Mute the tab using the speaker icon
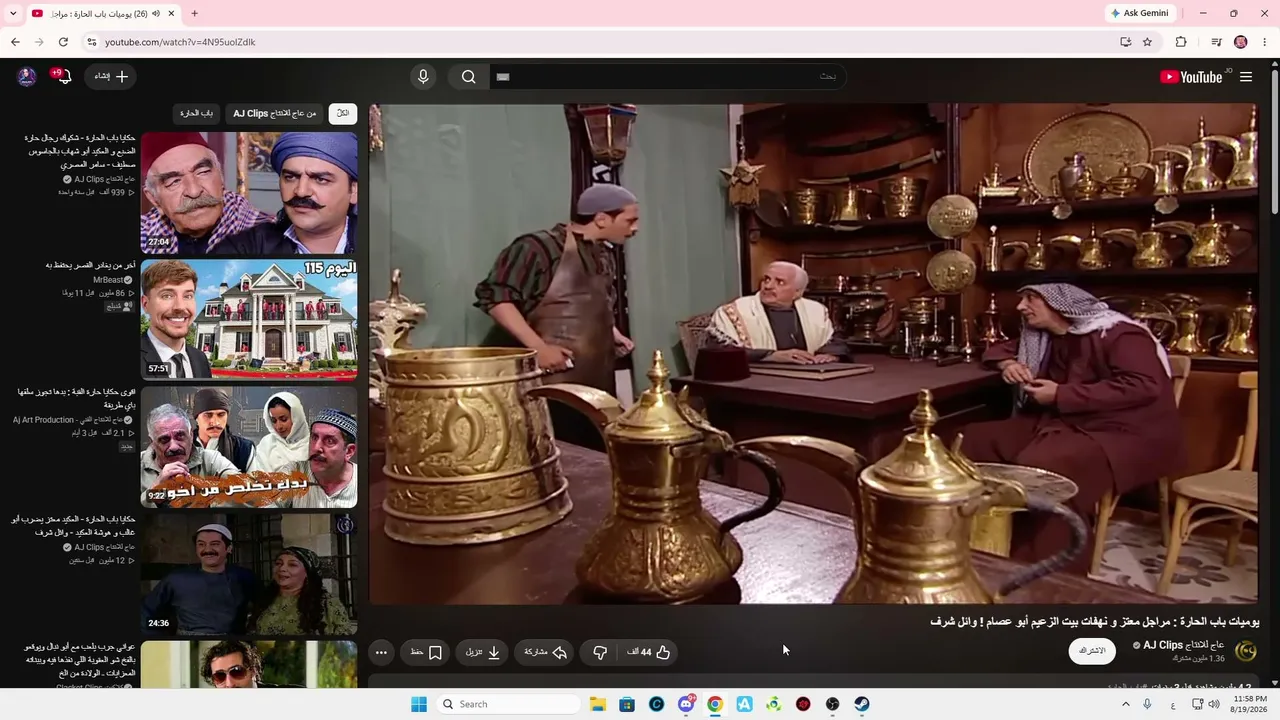This screenshot has height=720, width=1280. (156, 13)
